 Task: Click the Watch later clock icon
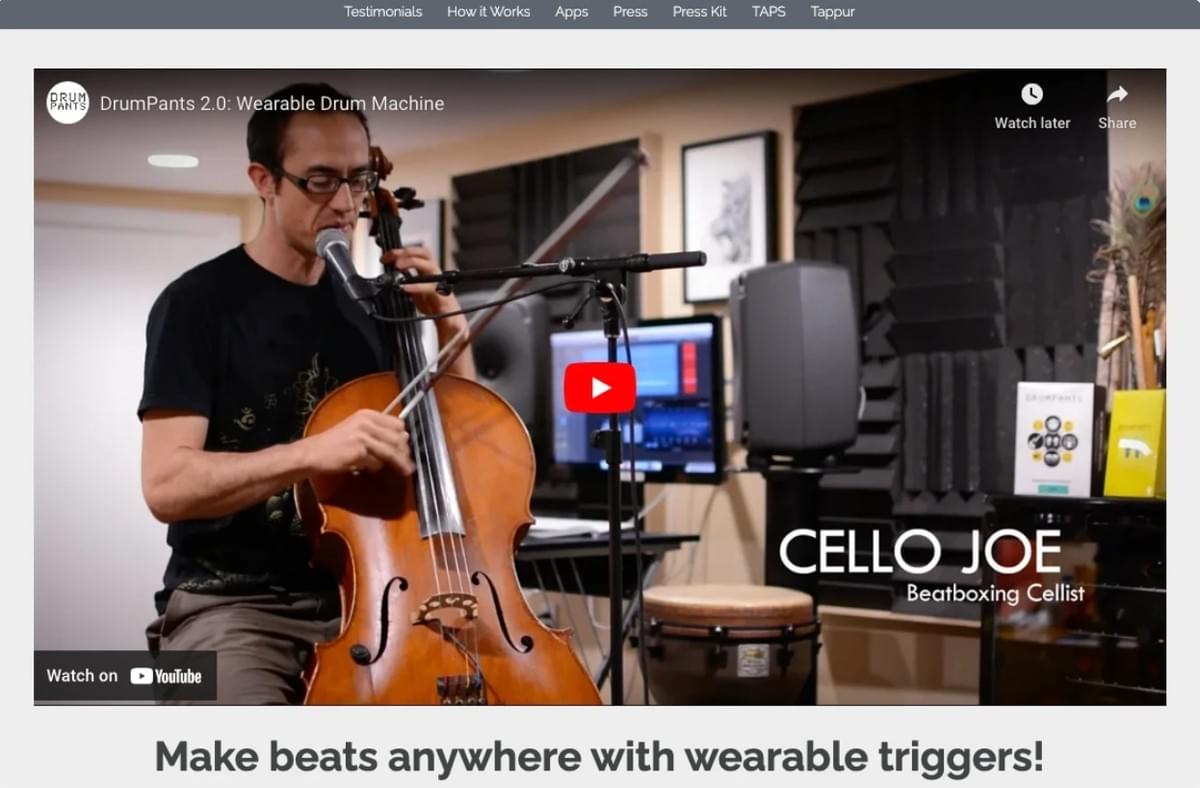pyautogui.click(x=1032, y=94)
